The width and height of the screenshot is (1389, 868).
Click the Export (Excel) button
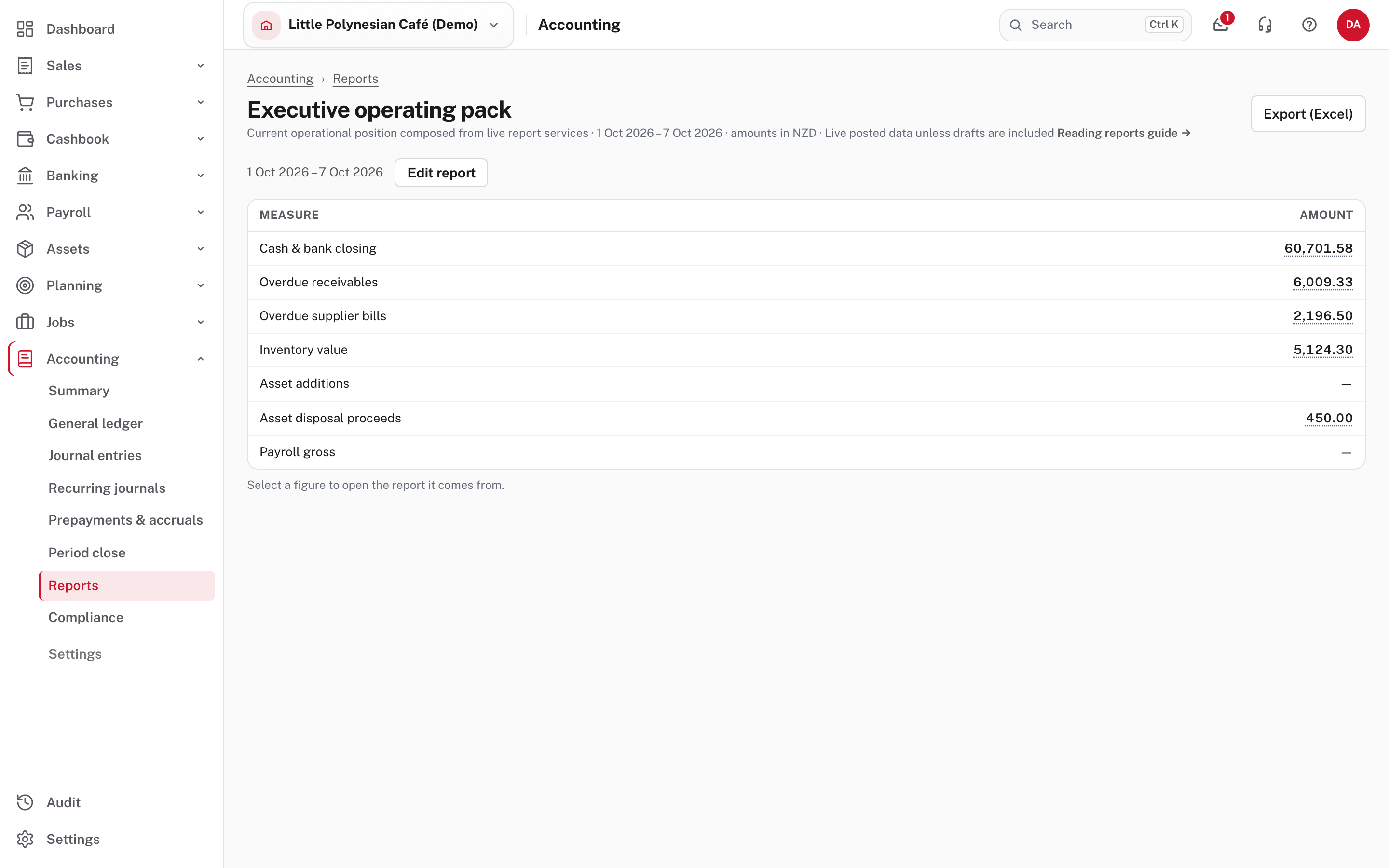[1307, 114]
